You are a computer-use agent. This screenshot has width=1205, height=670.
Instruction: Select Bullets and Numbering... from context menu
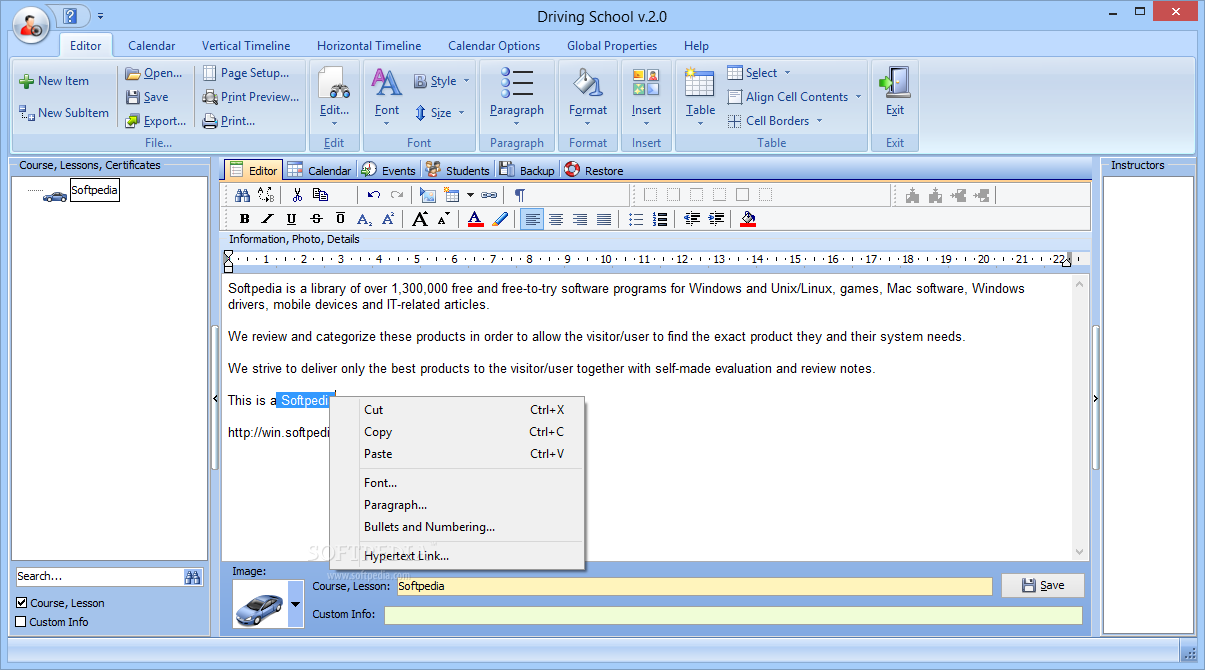click(457, 527)
